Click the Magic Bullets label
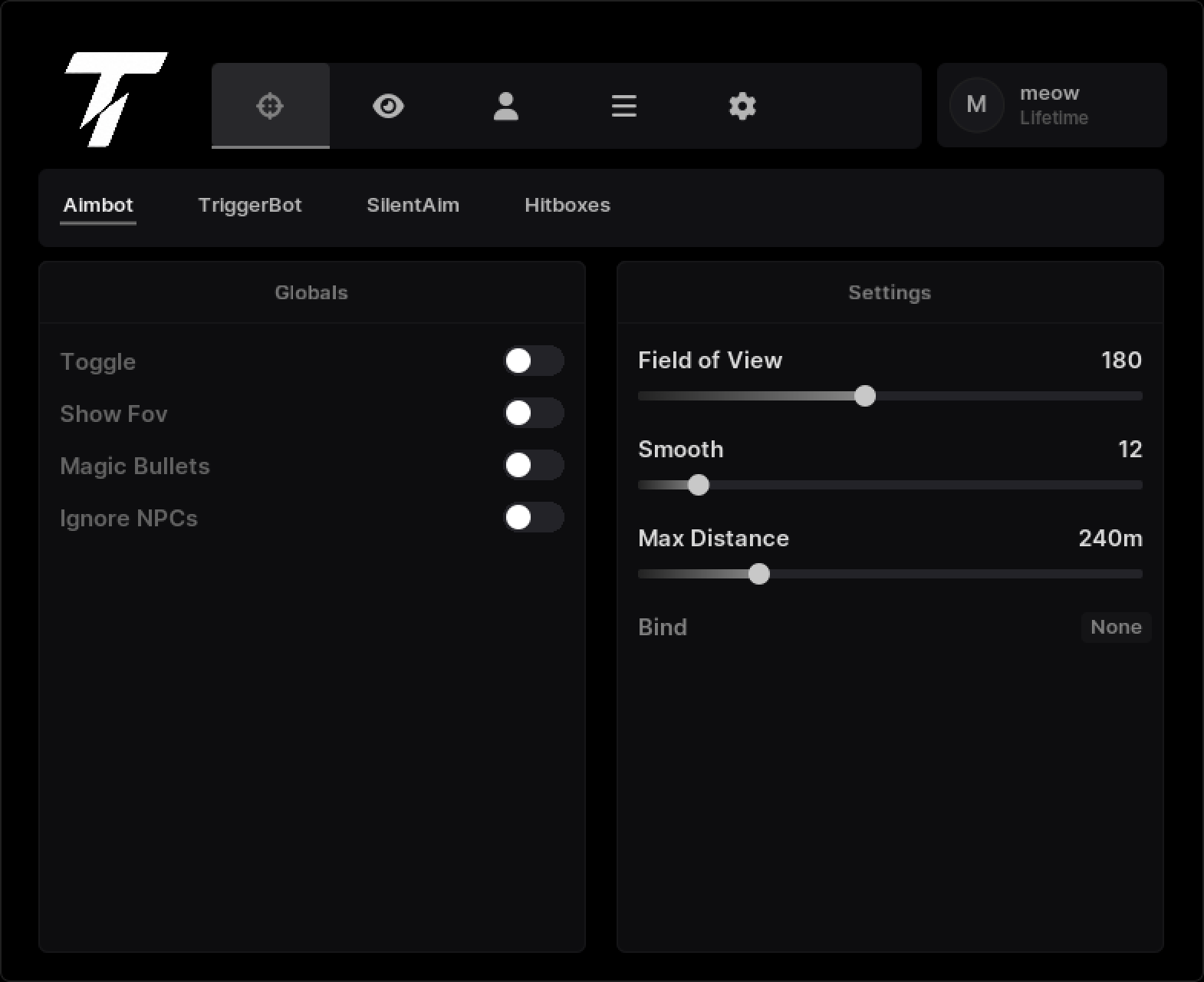The image size is (1204, 982). point(135,466)
